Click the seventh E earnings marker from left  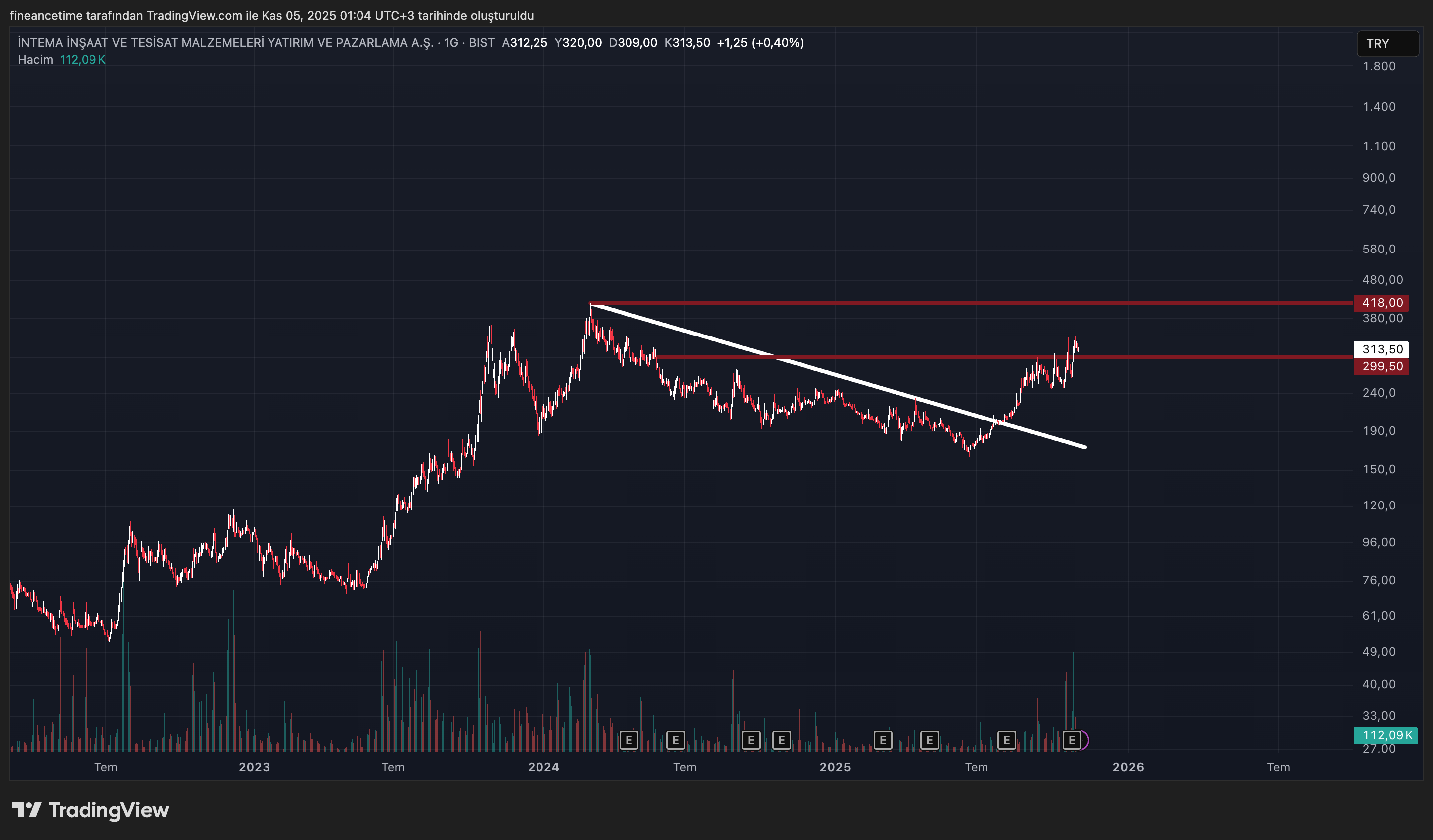pyautogui.click(x=1006, y=740)
